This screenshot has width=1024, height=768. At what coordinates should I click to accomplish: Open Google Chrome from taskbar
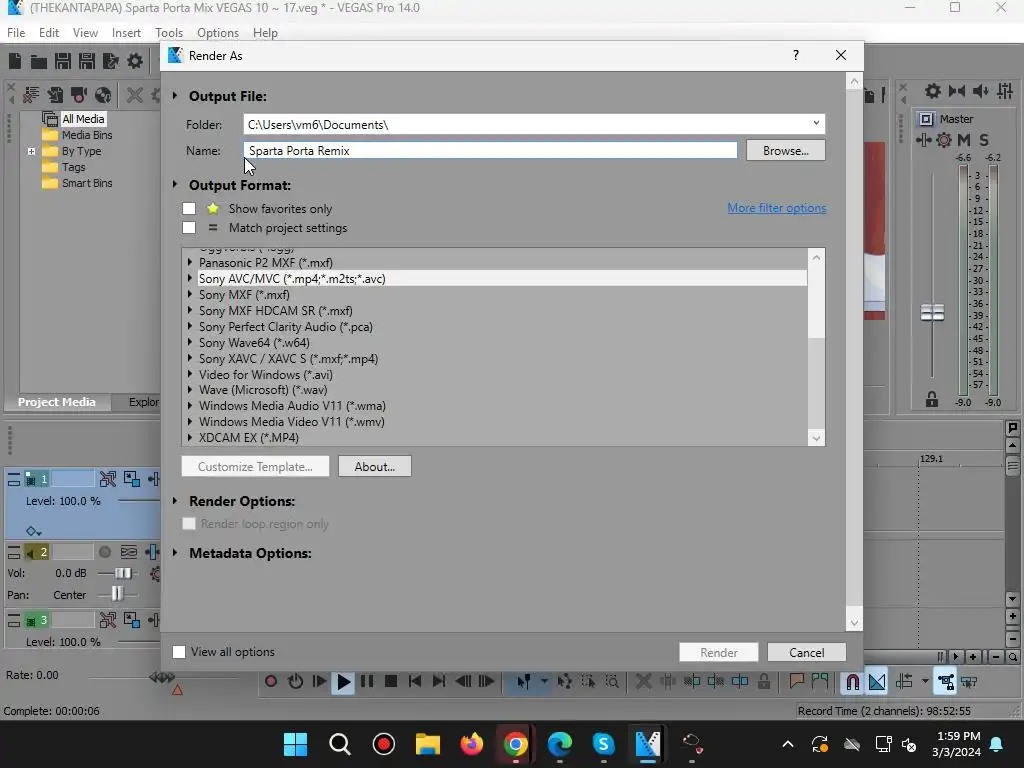point(515,744)
